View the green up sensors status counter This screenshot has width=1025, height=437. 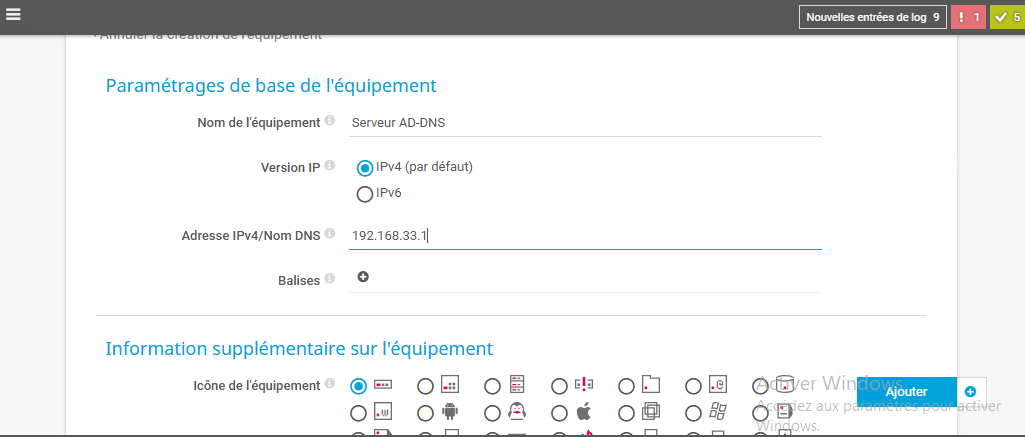click(1007, 17)
